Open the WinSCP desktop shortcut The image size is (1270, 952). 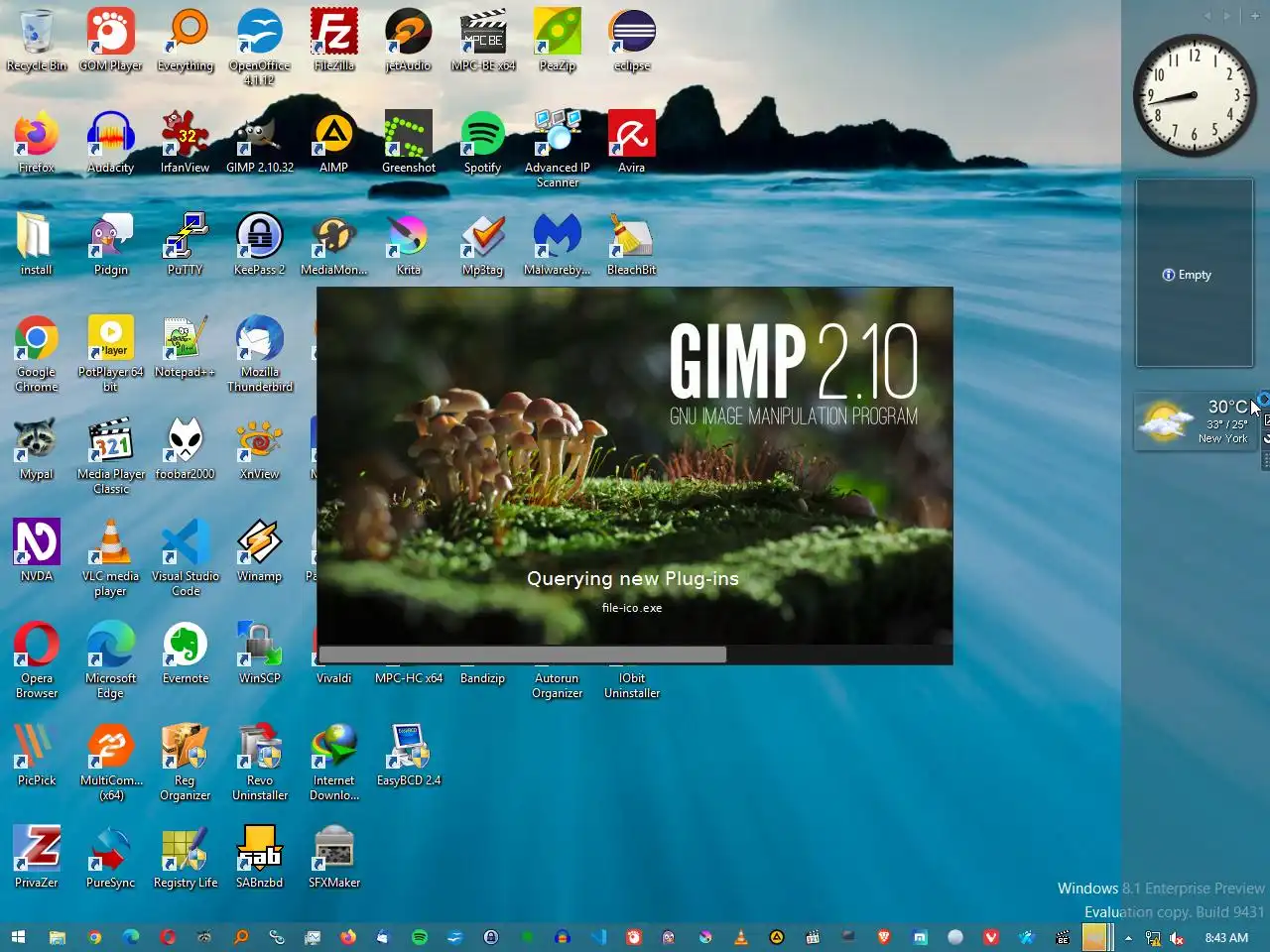[x=260, y=654]
